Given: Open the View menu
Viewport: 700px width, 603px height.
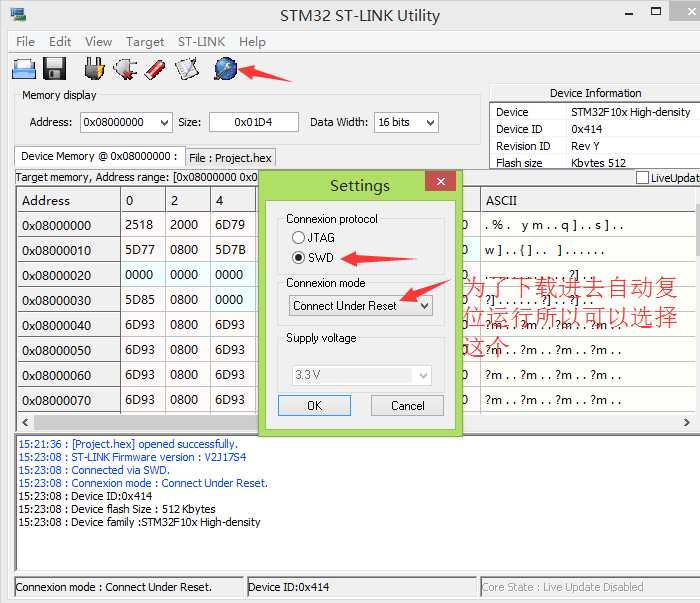Looking at the screenshot, I should pyautogui.click(x=98, y=42).
